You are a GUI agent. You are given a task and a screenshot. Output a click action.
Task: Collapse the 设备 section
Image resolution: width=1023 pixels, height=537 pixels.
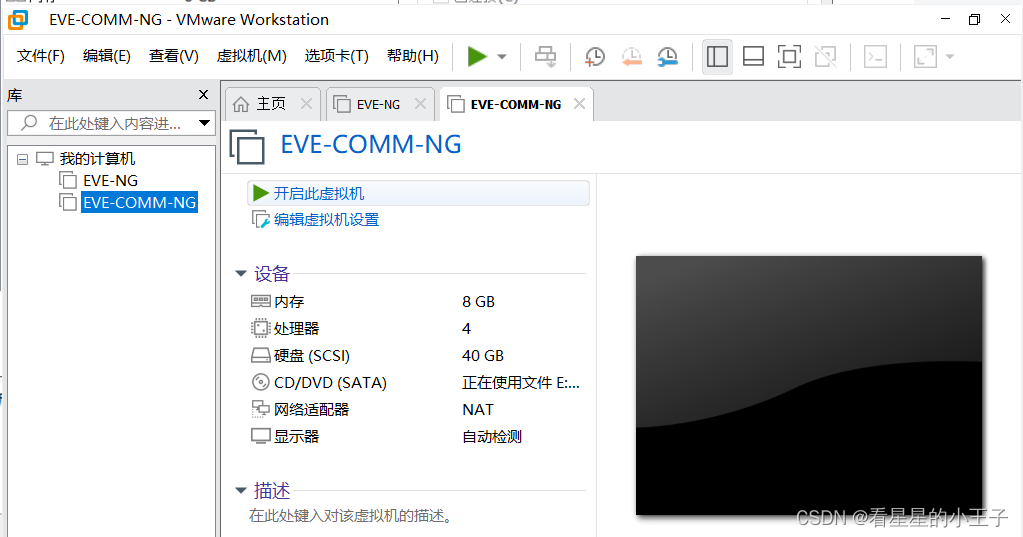[241, 273]
